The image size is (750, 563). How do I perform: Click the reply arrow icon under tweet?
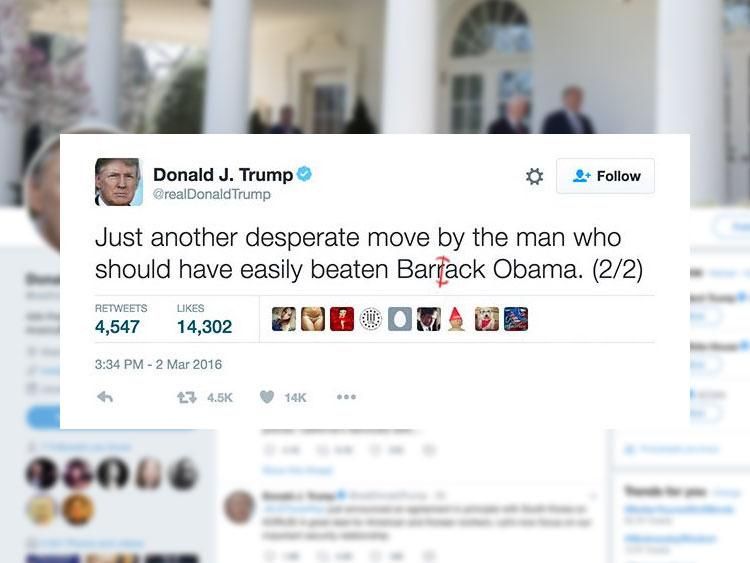coord(105,397)
